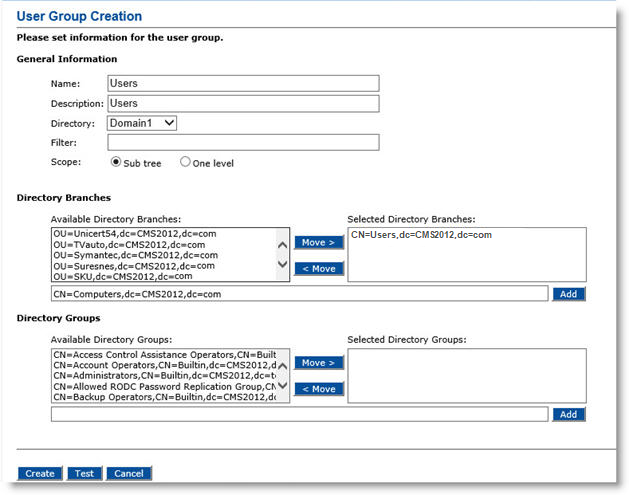
Task: Move selected branch right with Move > button
Action: (319, 242)
